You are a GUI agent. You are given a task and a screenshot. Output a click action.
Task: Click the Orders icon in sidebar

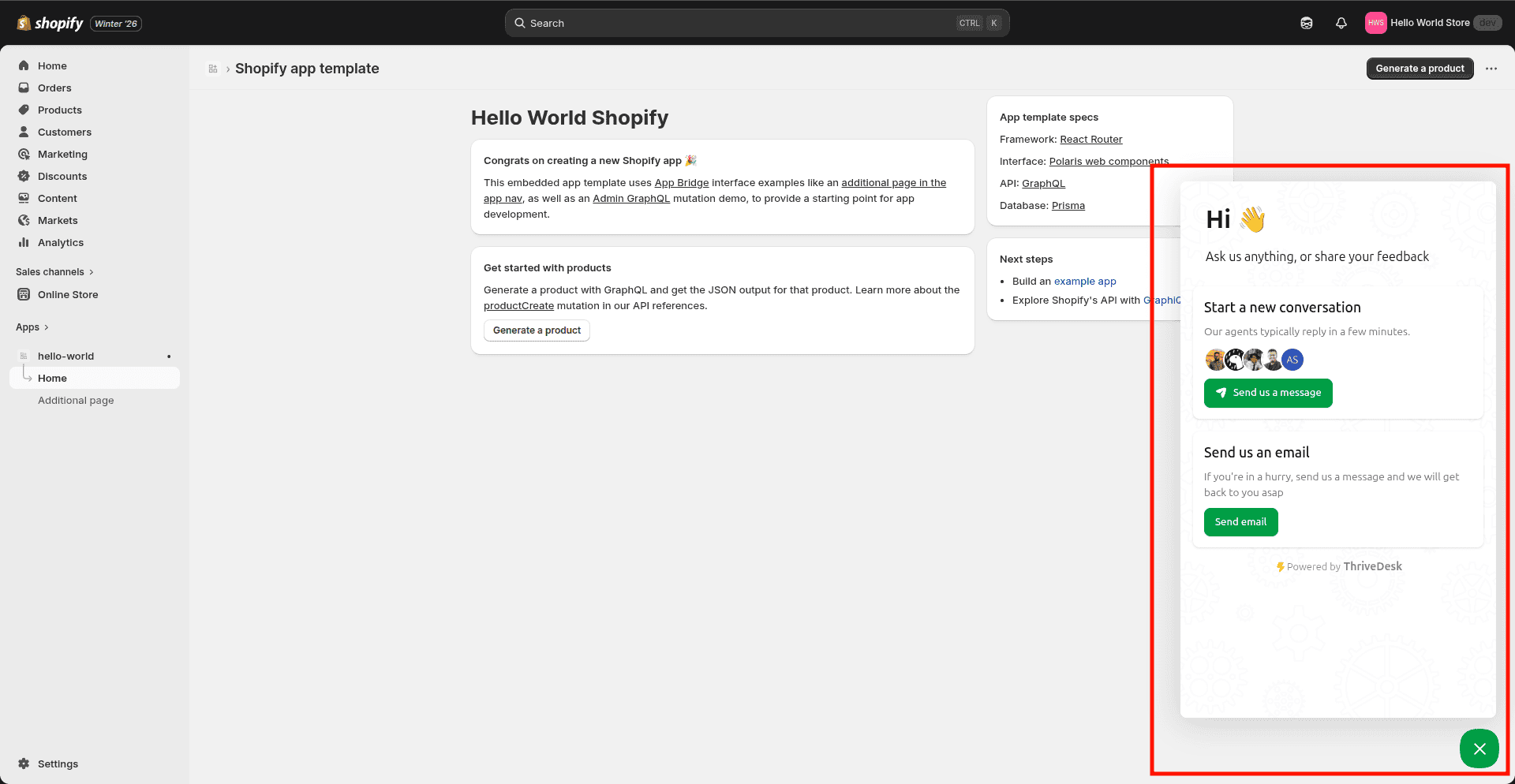click(x=24, y=88)
